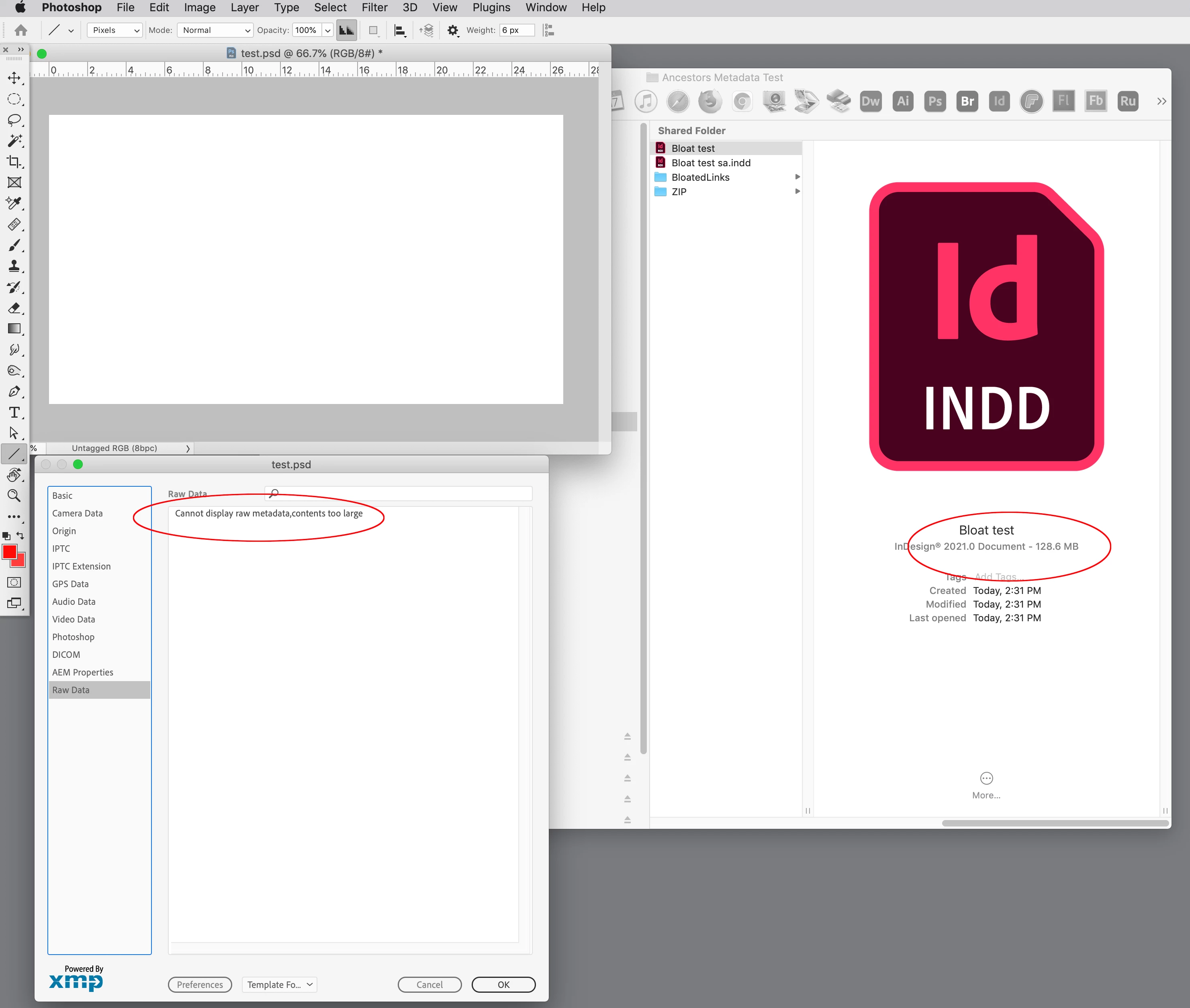Select the Crop tool
This screenshot has width=1190, height=1008.
[x=14, y=162]
